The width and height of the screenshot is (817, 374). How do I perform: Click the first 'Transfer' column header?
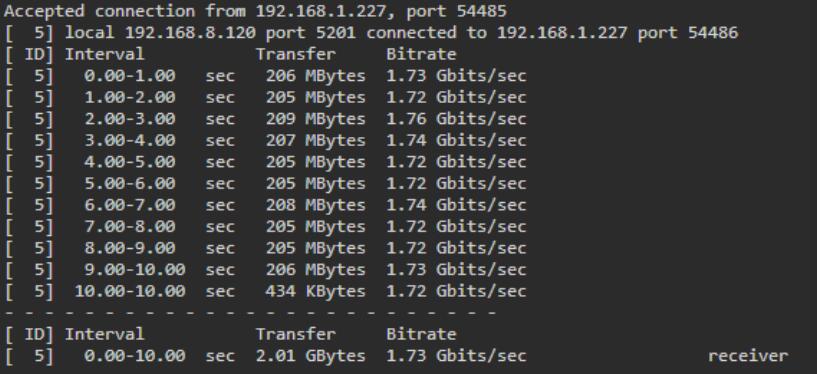295,54
